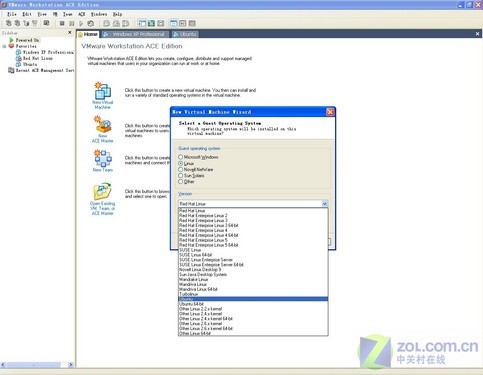This screenshot has width=483, height=375.
Task: Choose Novell Linux Desktop 9 from list
Action: (x=253, y=269)
